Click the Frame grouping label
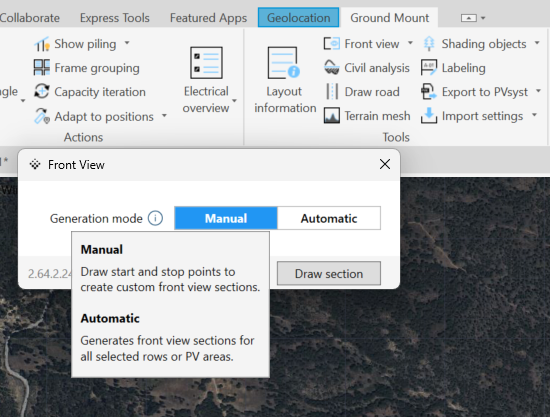The width and height of the screenshot is (550, 417). pyautogui.click(x=97, y=68)
